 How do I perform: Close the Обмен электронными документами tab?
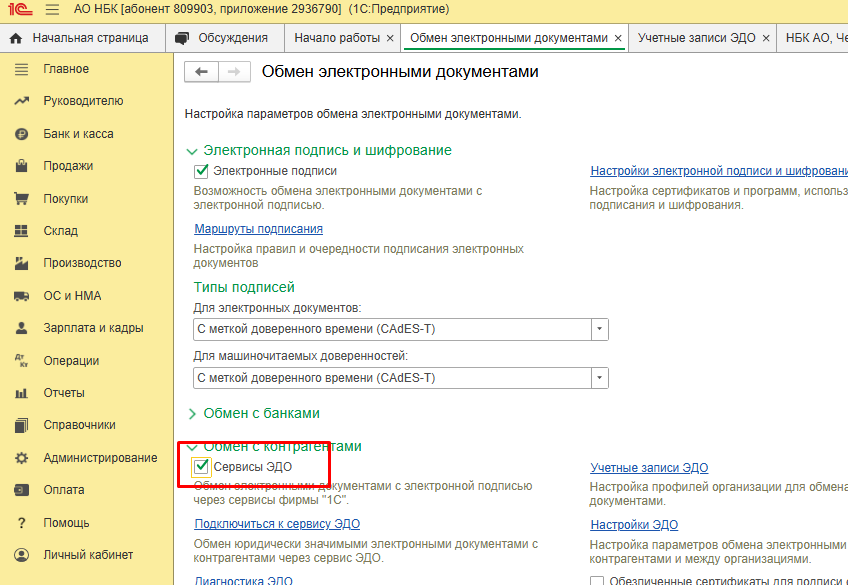[618, 38]
